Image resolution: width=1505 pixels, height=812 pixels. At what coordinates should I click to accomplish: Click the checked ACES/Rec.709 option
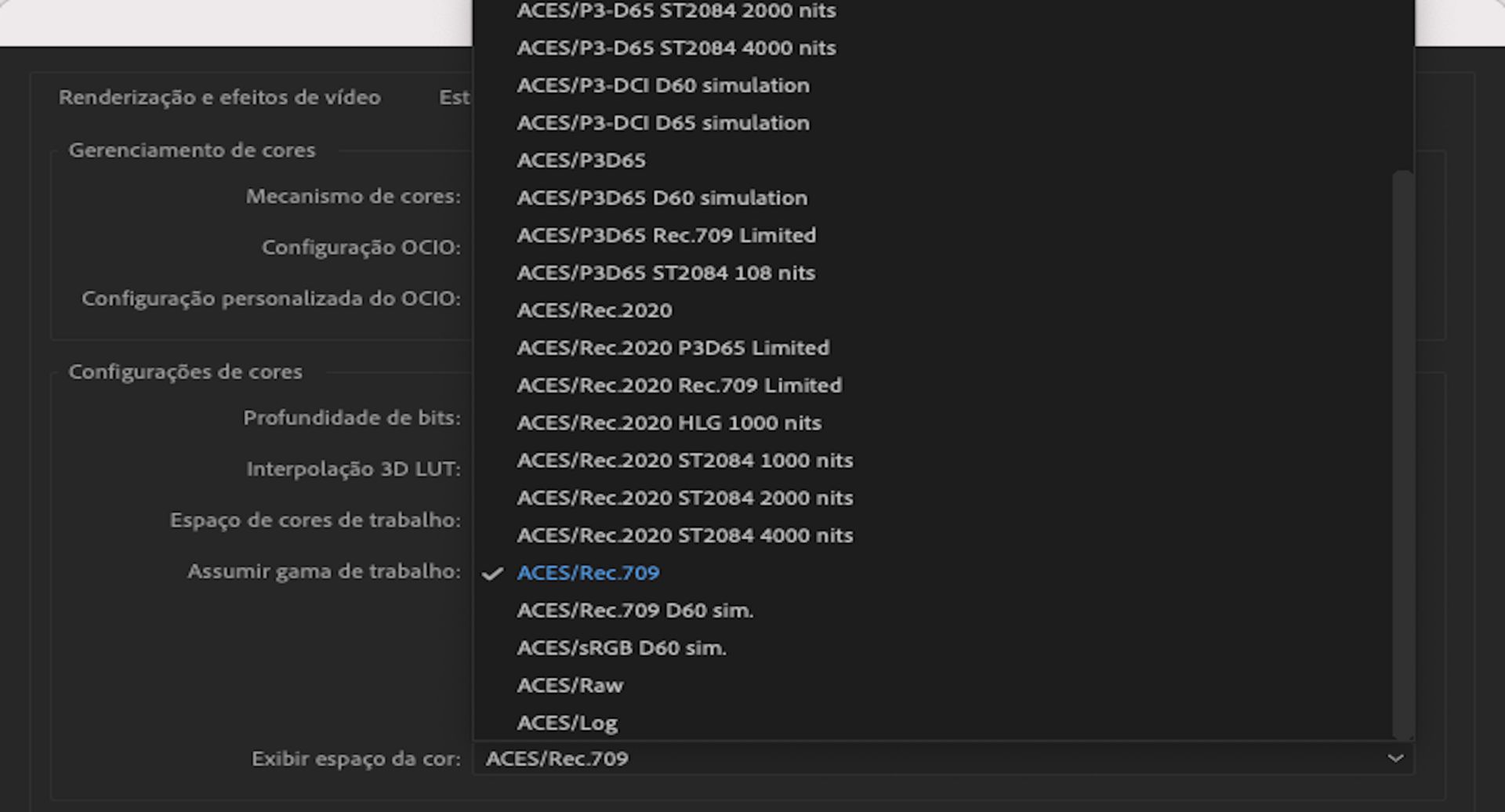pyautogui.click(x=589, y=574)
